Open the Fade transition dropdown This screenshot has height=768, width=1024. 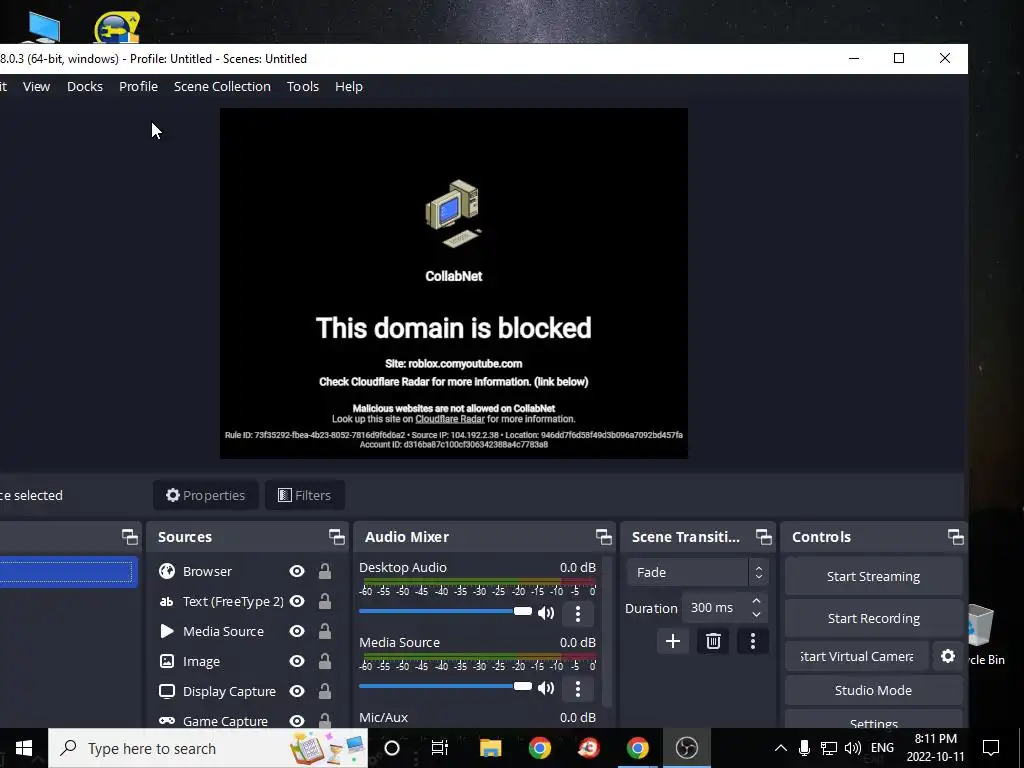coord(697,572)
